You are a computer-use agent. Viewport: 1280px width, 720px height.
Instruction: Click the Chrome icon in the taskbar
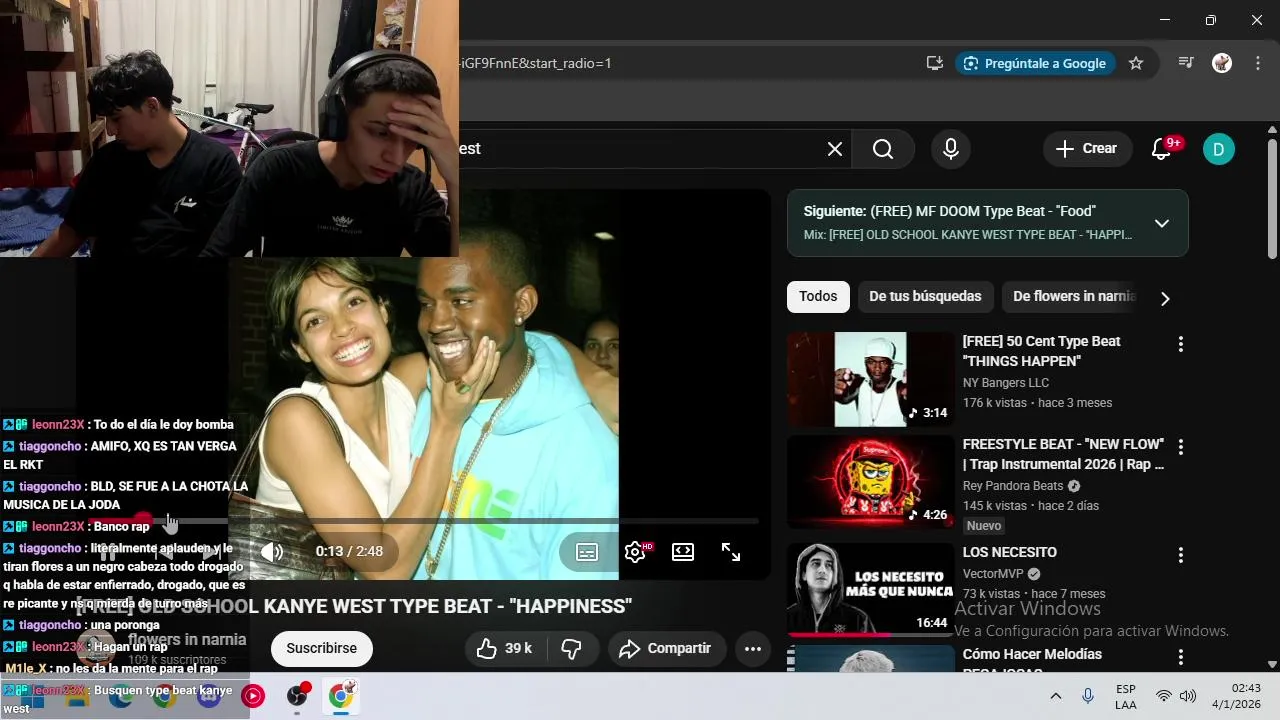point(342,695)
